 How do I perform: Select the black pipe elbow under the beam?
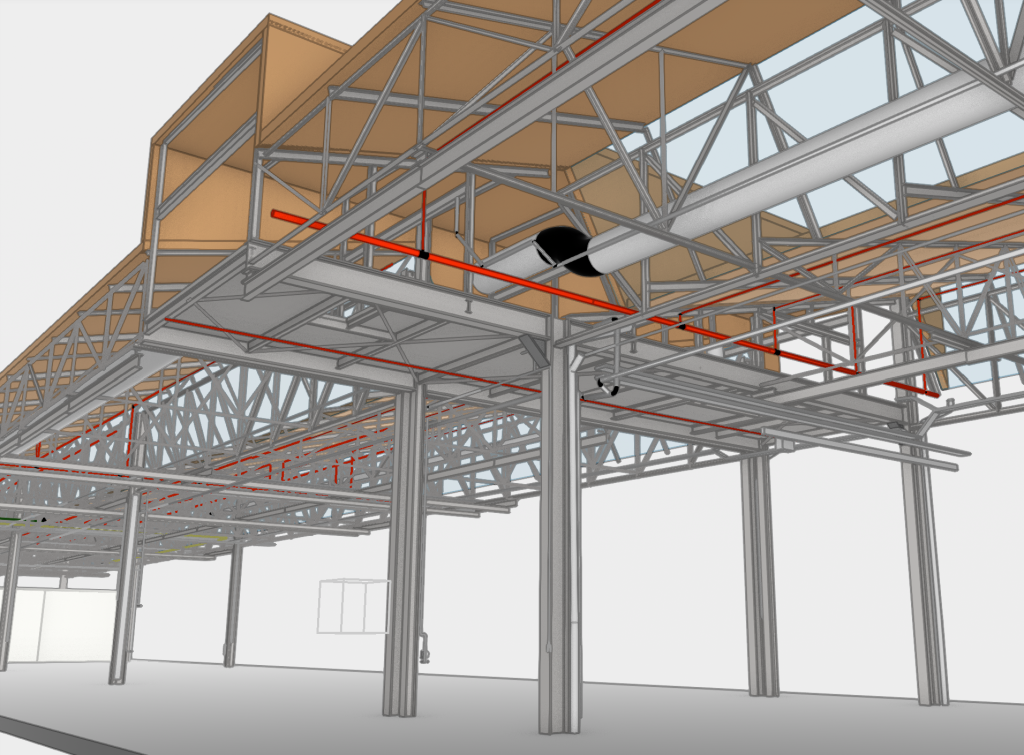point(606,386)
